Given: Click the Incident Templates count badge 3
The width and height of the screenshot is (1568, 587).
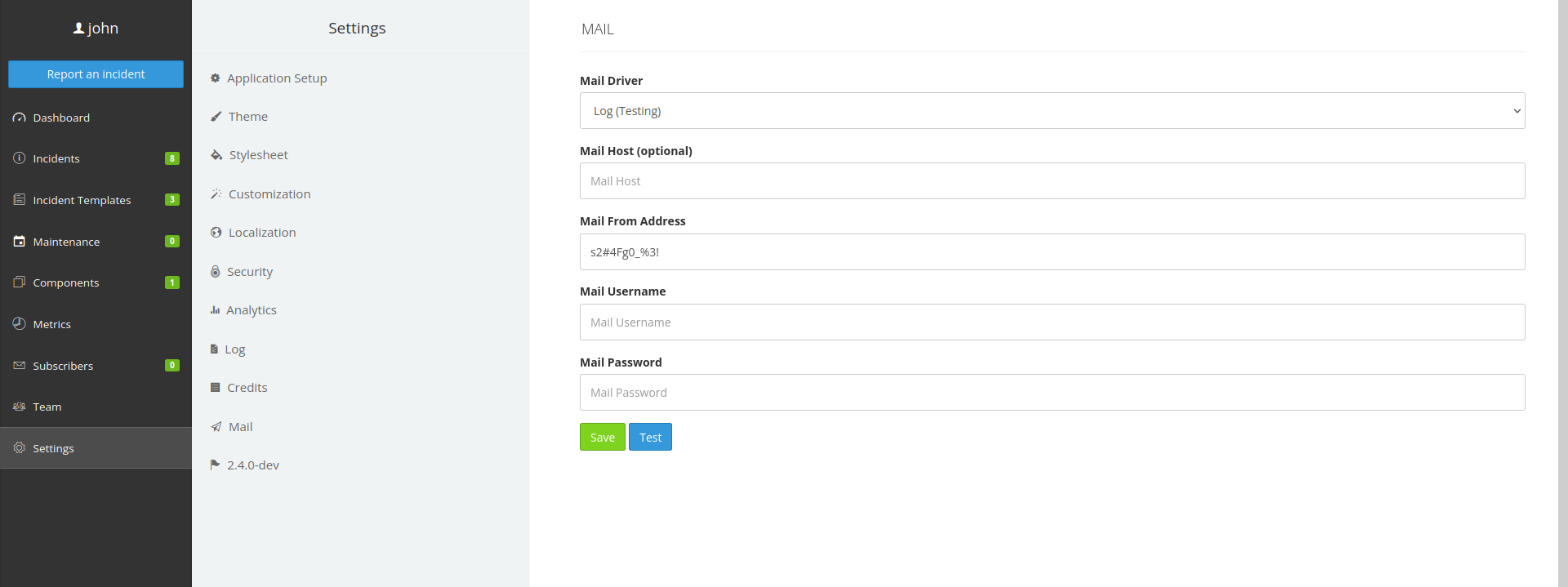Looking at the screenshot, I should click(x=172, y=199).
